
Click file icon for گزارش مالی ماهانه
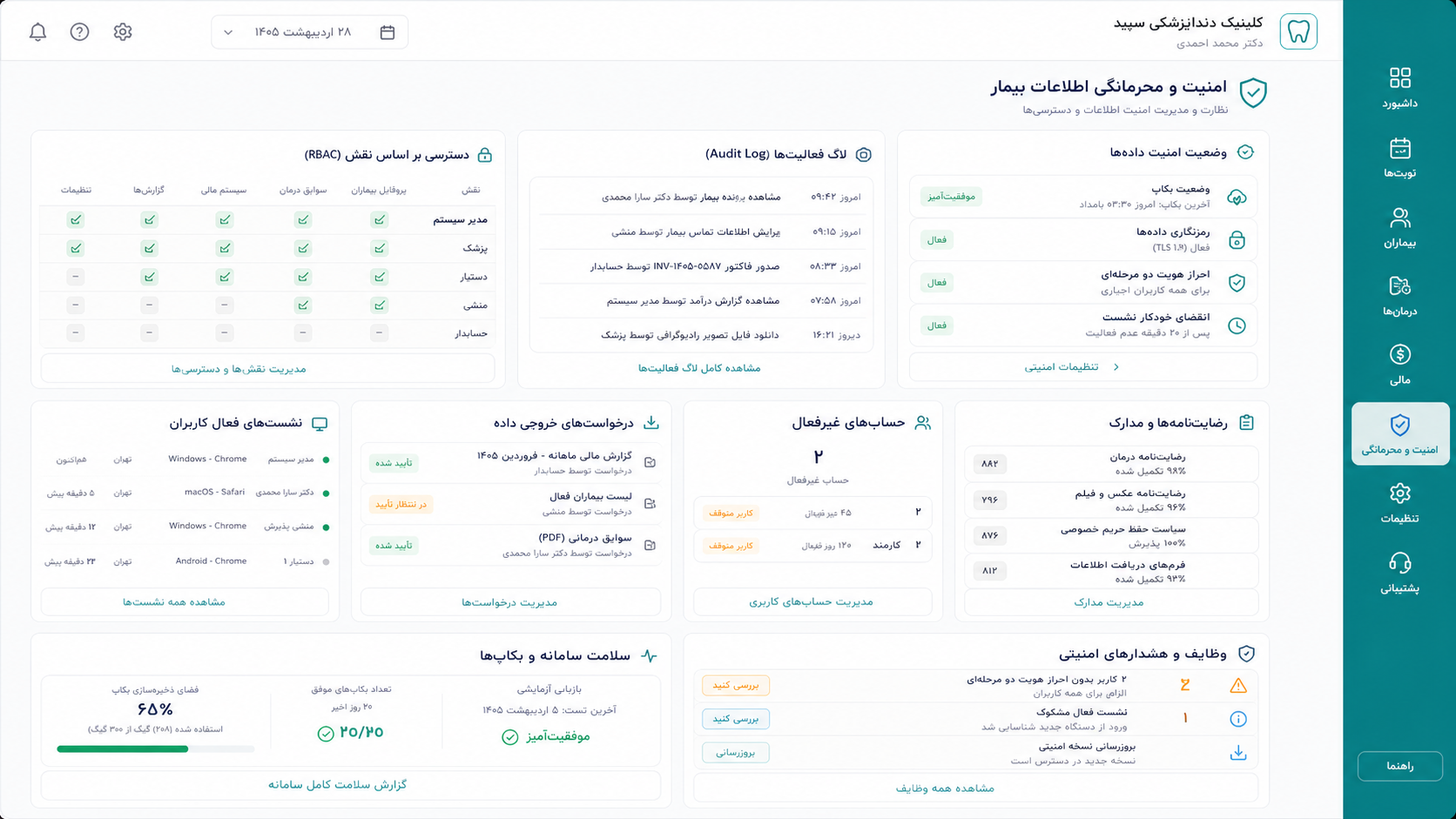tap(650, 462)
